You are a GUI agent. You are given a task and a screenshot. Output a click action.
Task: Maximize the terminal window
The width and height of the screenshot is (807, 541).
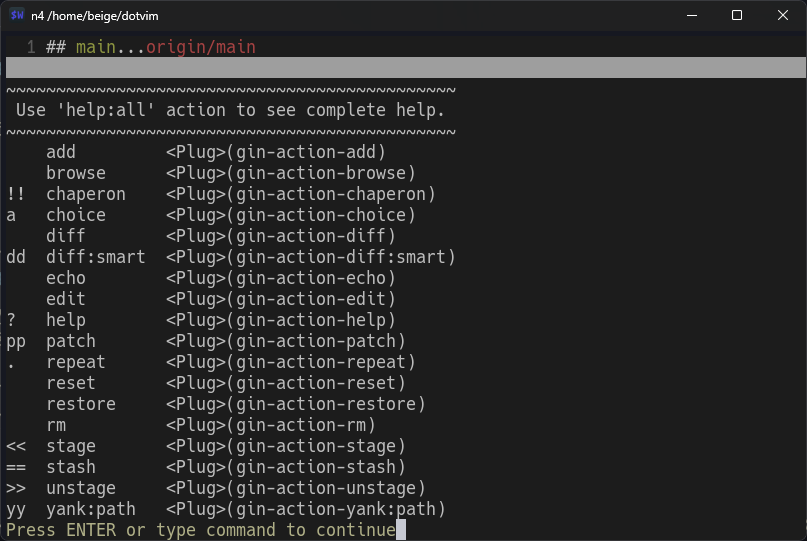click(737, 15)
